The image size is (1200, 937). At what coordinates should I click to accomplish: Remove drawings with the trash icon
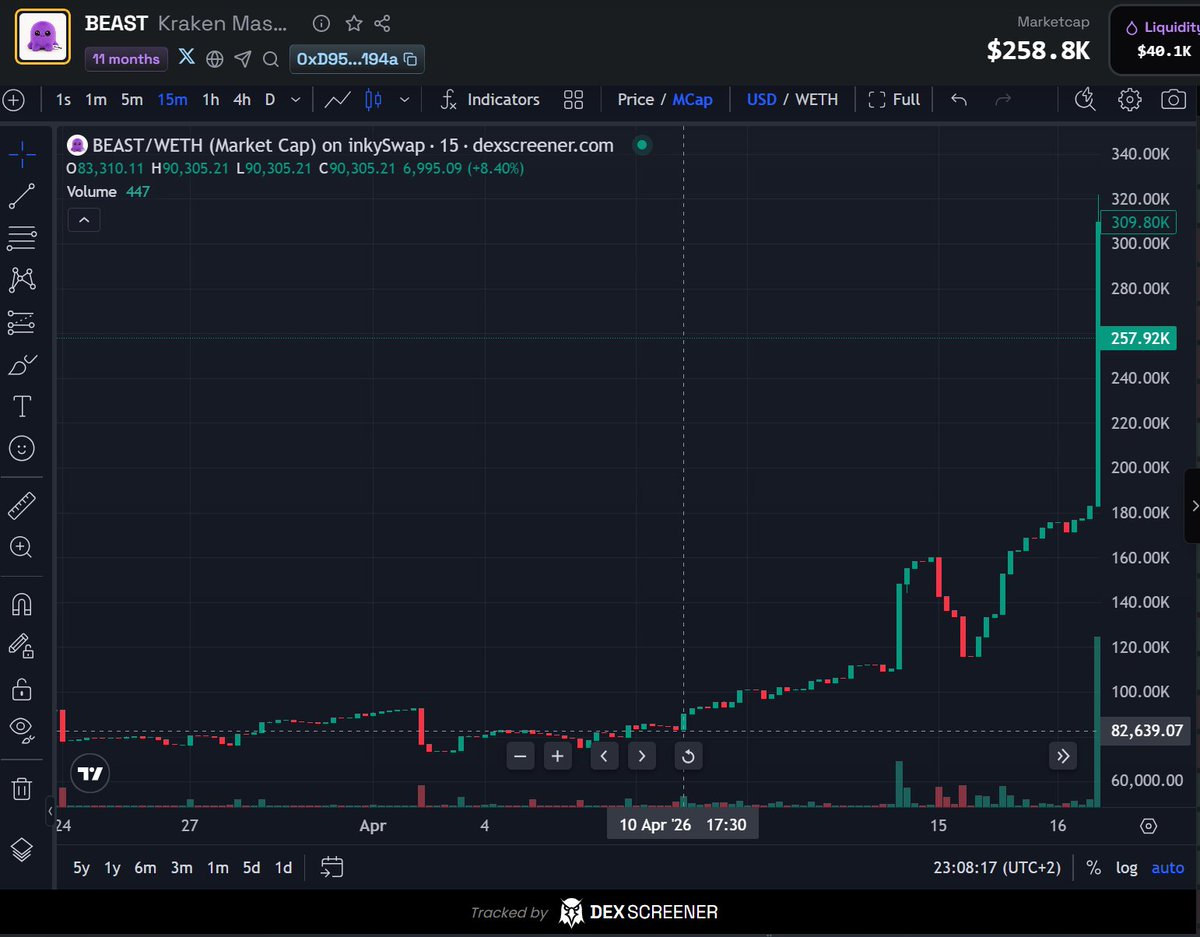22,789
